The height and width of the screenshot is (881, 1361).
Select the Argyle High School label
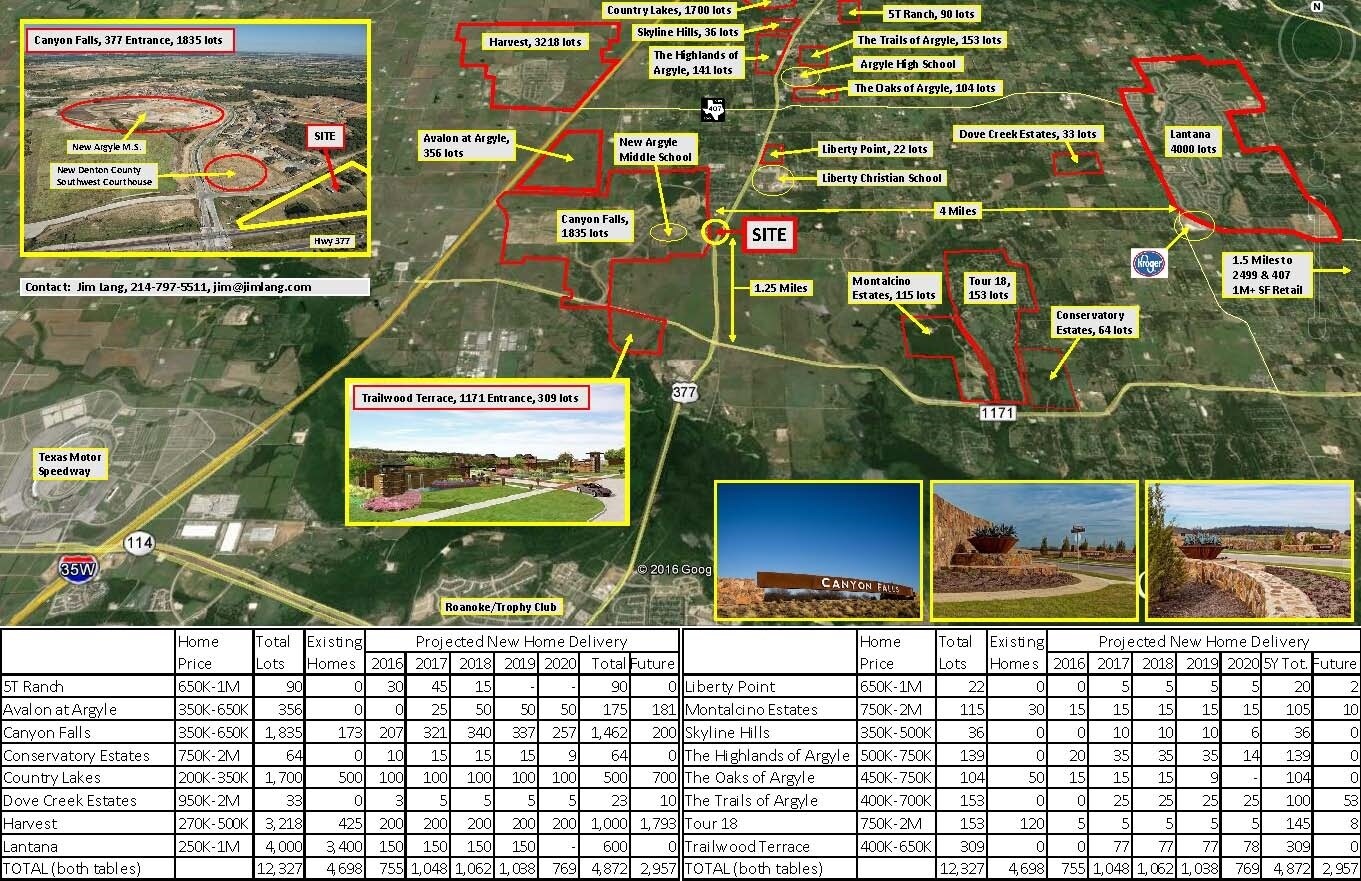pyautogui.click(x=908, y=64)
